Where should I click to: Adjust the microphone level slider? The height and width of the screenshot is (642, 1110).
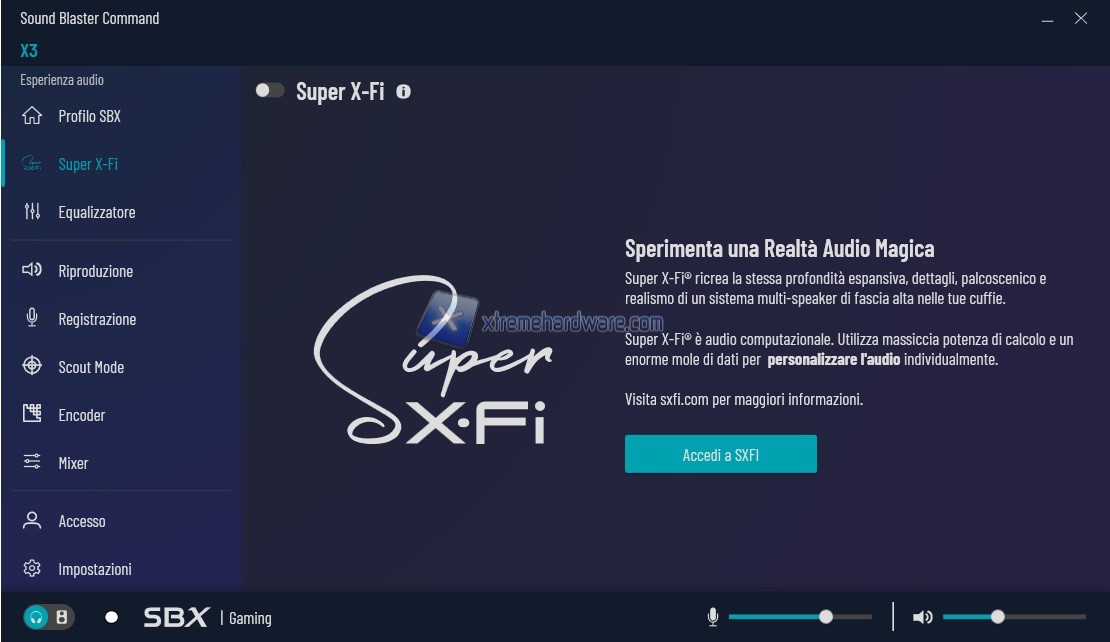(x=800, y=617)
